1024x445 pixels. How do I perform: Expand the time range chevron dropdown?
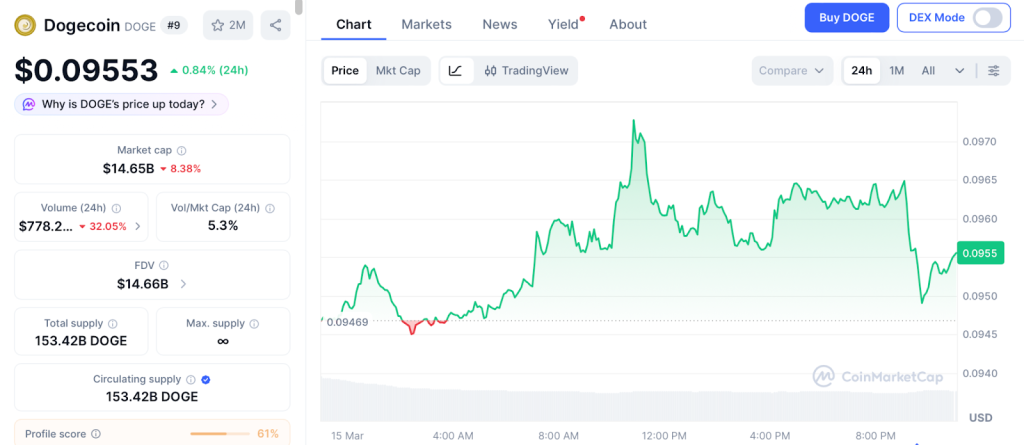(x=960, y=71)
